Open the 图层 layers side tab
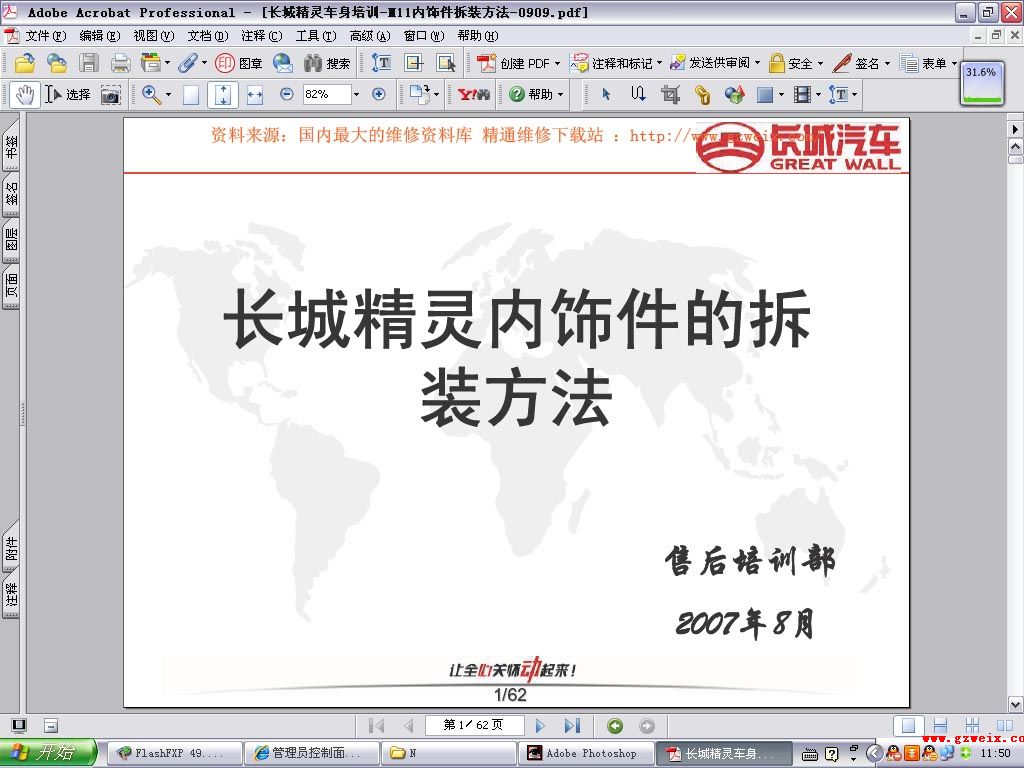 (11, 240)
